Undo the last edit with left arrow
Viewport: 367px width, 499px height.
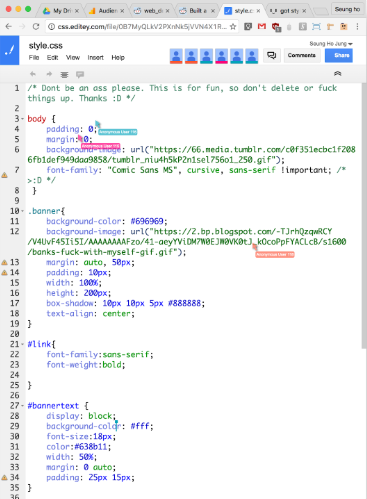33,74
